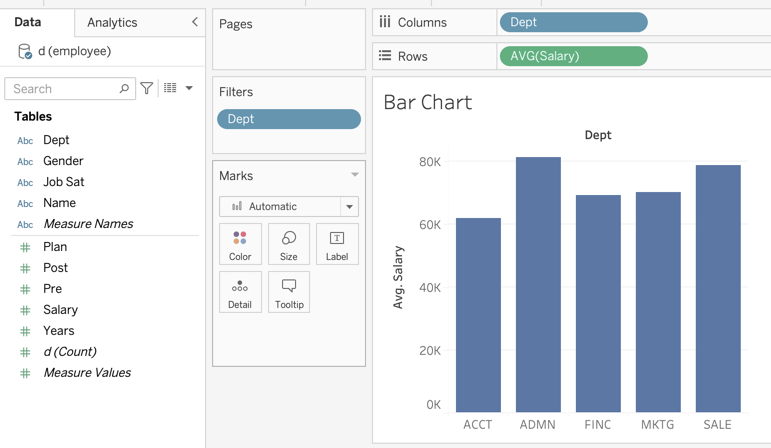This screenshot has height=448, width=771.
Task: Click in the Search fields box
Action: pos(62,89)
